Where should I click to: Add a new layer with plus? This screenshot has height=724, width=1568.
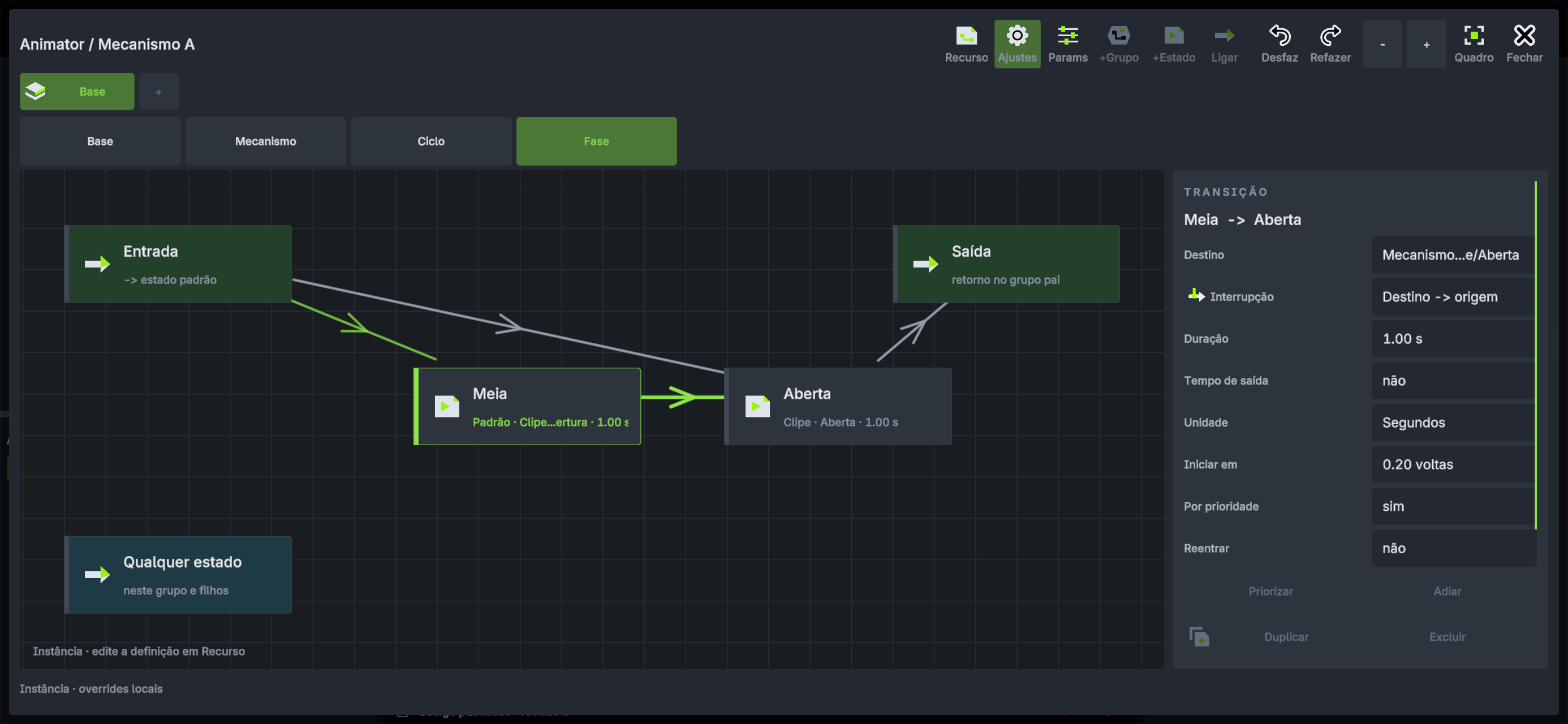pyautogui.click(x=158, y=91)
